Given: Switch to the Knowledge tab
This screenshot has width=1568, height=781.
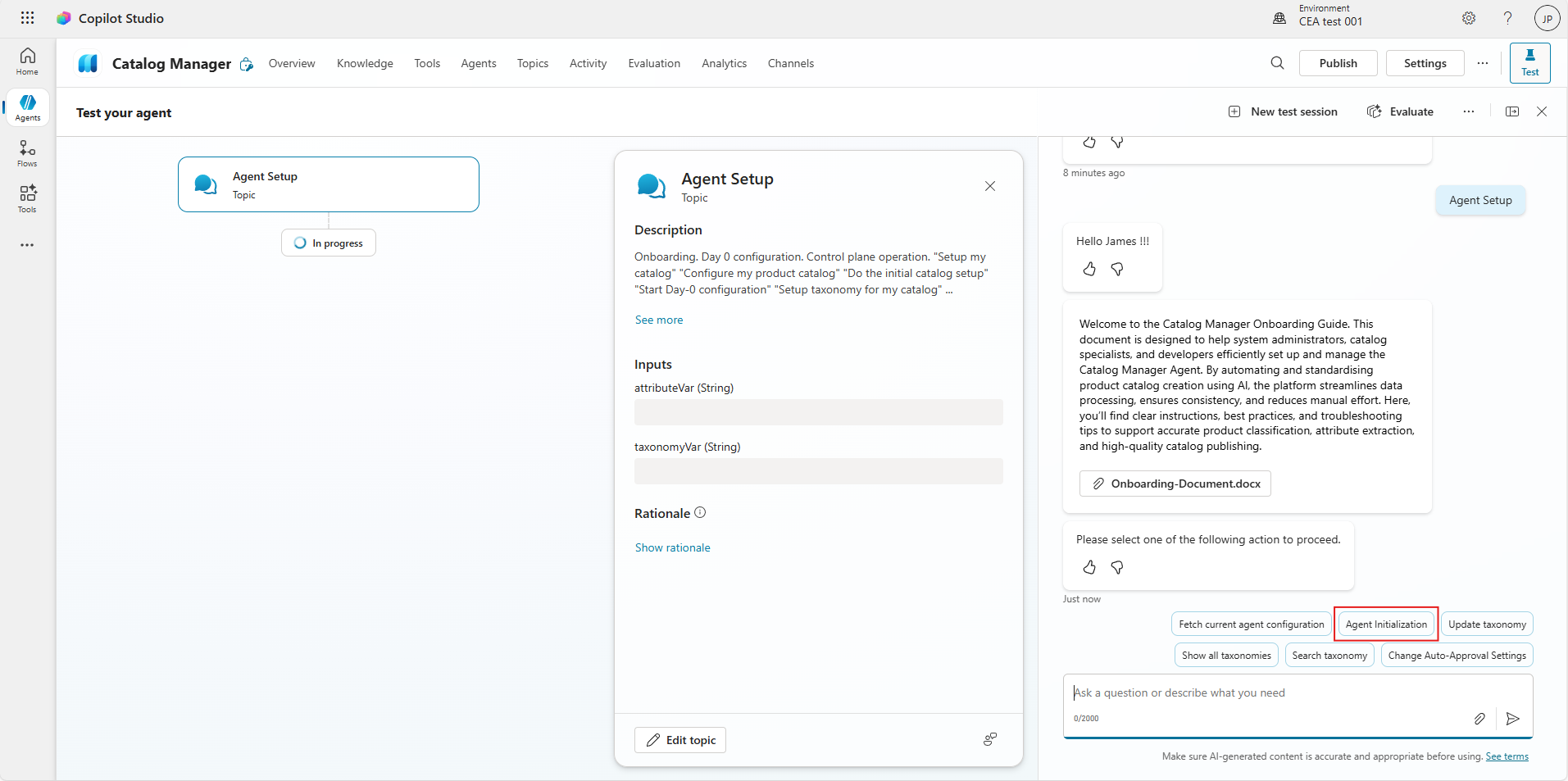Looking at the screenshot, I should coord(365,63).
